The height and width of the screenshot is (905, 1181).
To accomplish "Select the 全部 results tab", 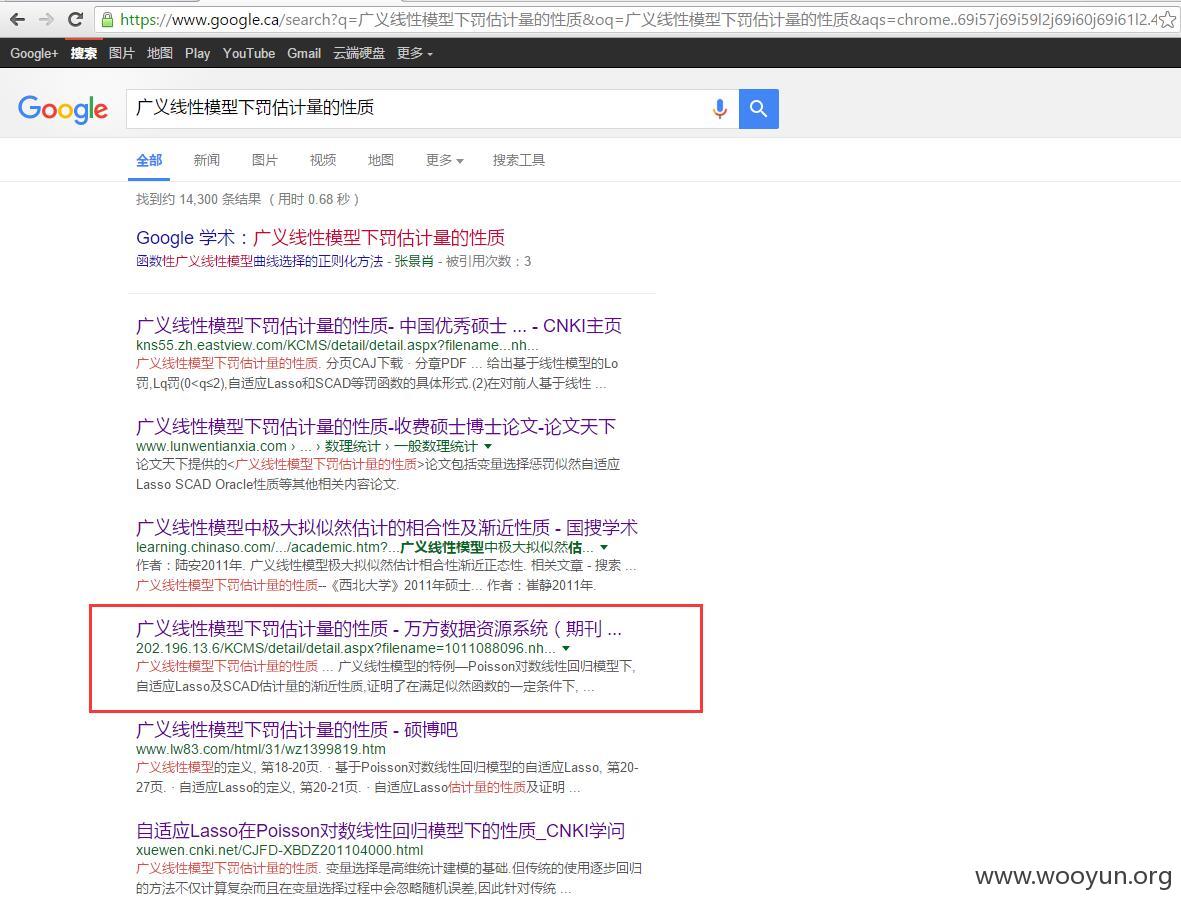I will coord(149,160).
